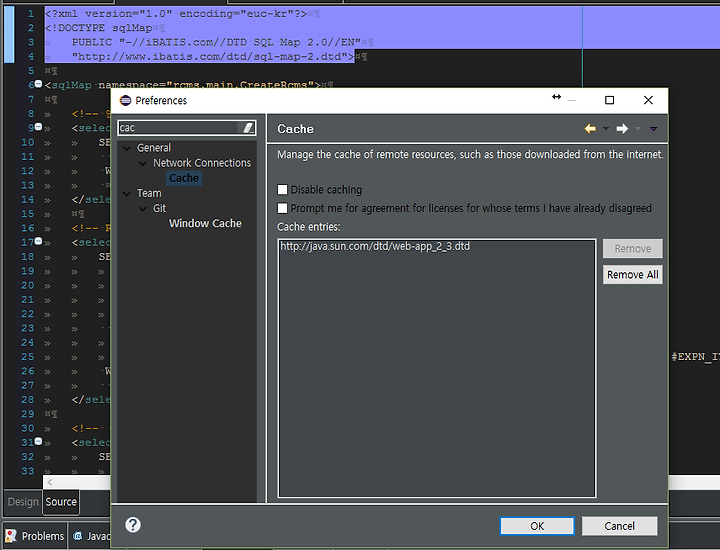This screenshot has height=550, width=720.
Task: Click the Eclipse icon in Preferences title
Action: coord(125,101)
